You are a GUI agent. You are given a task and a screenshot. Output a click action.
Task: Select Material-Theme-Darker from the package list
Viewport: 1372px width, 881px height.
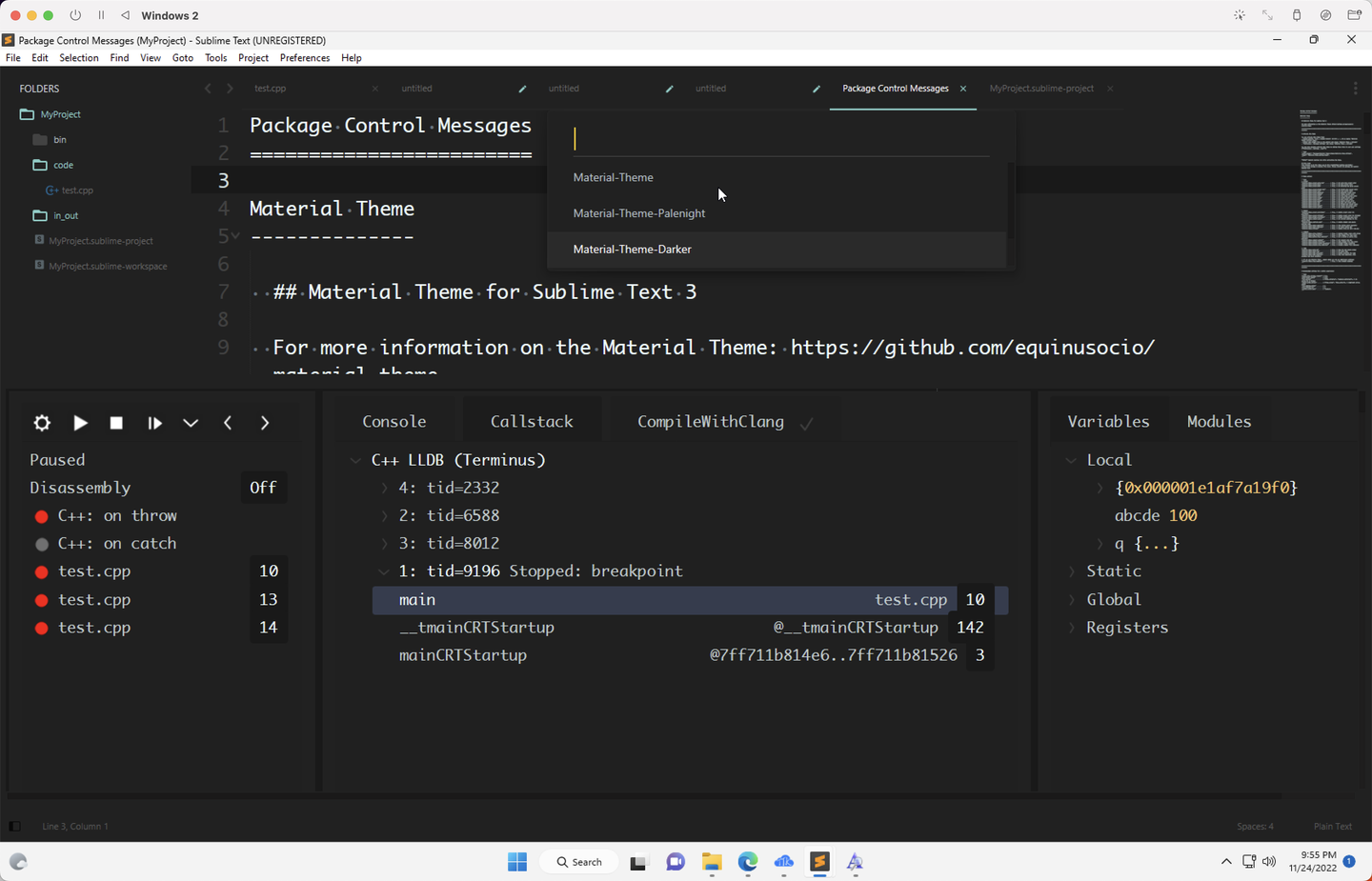632,249
